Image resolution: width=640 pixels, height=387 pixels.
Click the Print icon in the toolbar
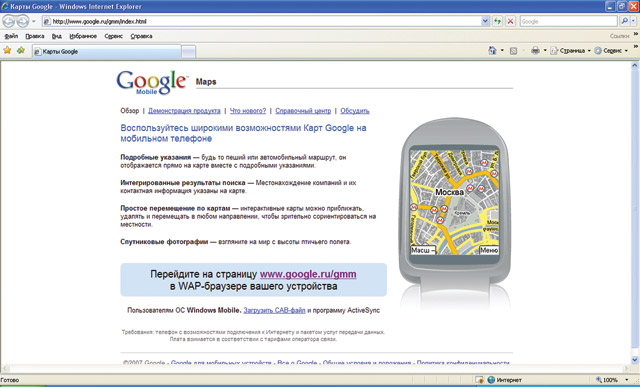coord(535,51)
